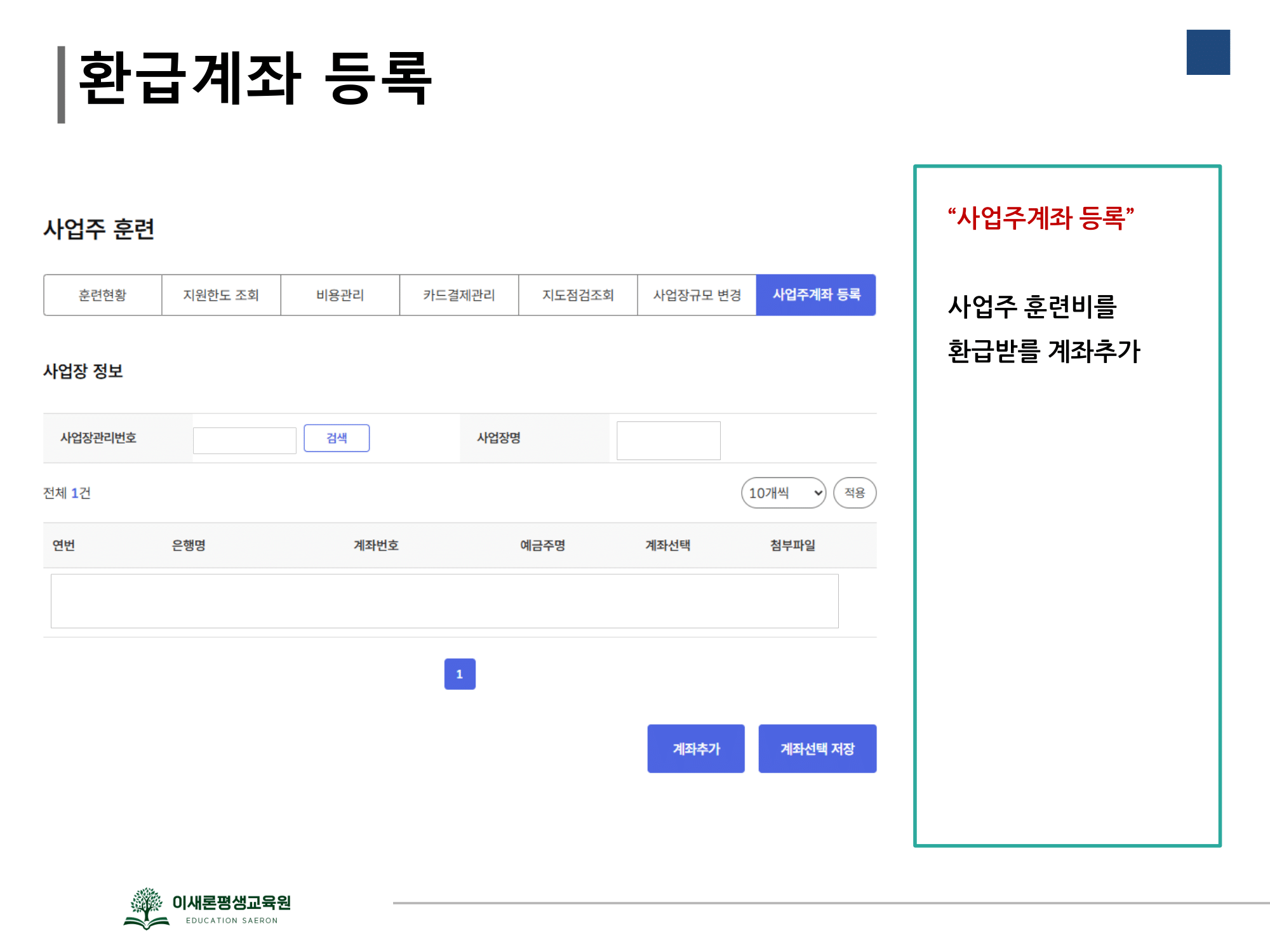This screenshot has width=1270, height=952.
Task: Click the 이새론평생교육원 tree logo
Action: tap(147, 908)
